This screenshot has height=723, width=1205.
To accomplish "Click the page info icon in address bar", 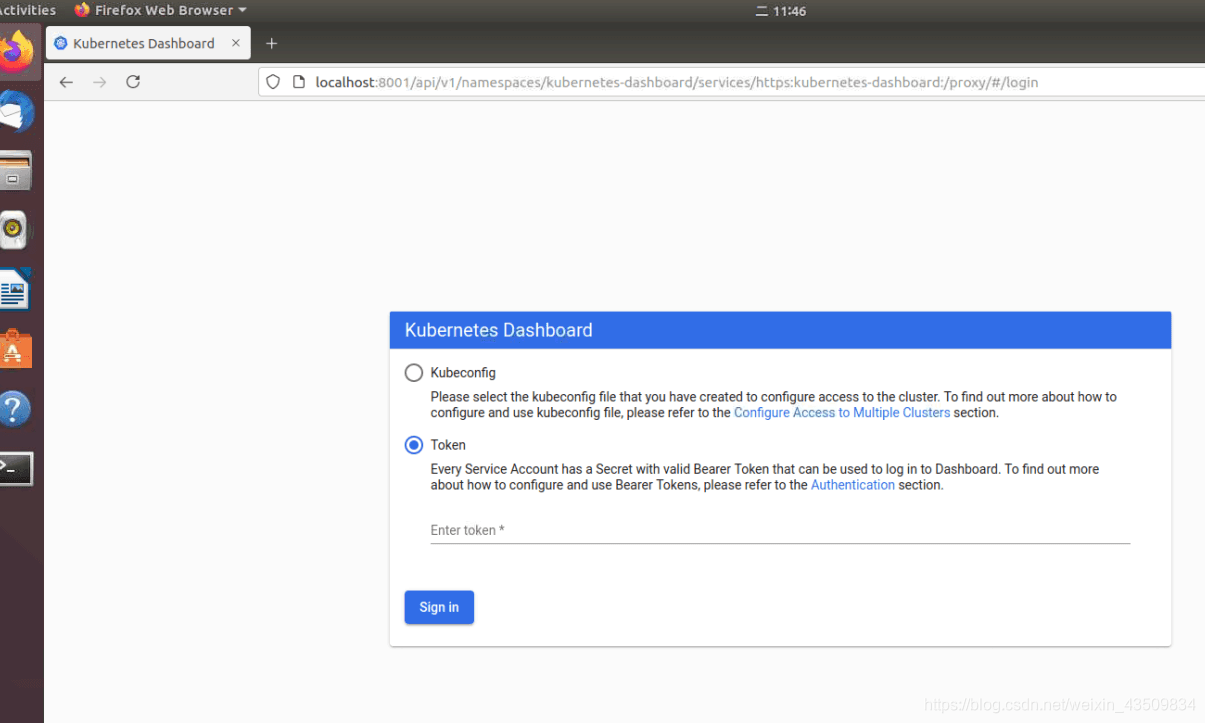I will pos(298,82).
